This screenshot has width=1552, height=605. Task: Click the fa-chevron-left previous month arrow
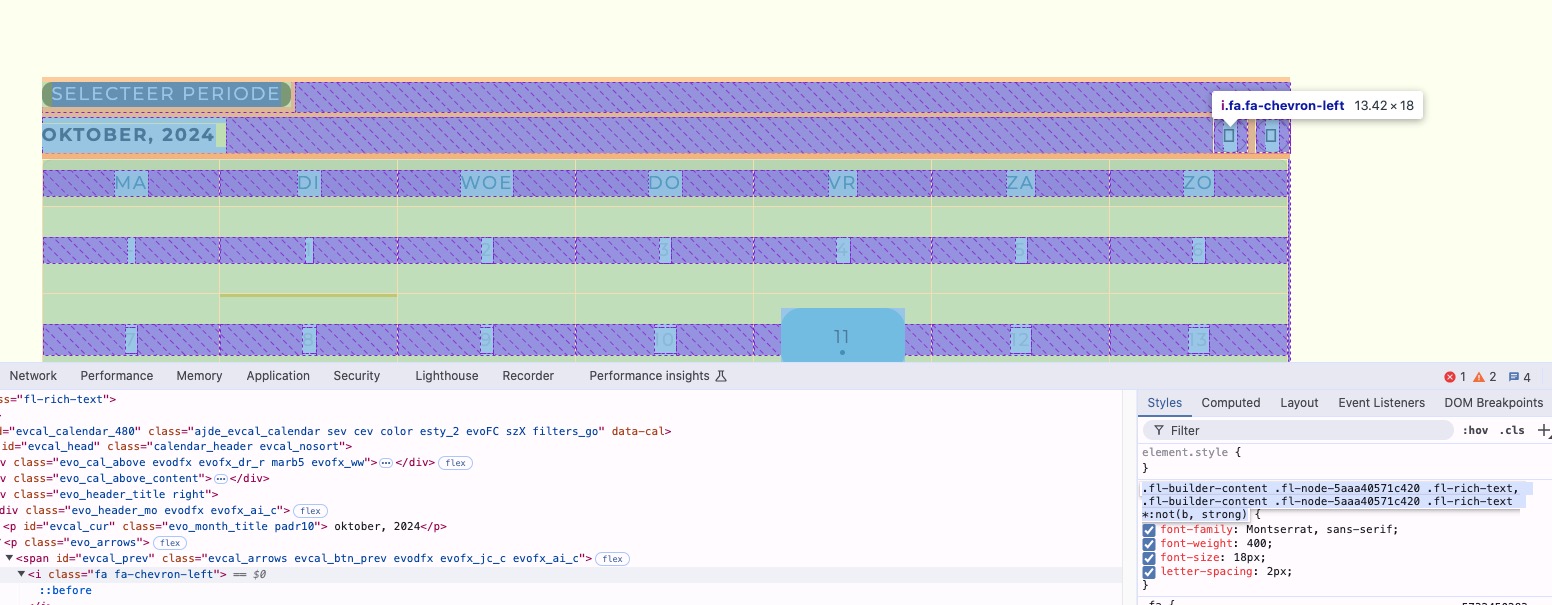(x=1230, y=135)
